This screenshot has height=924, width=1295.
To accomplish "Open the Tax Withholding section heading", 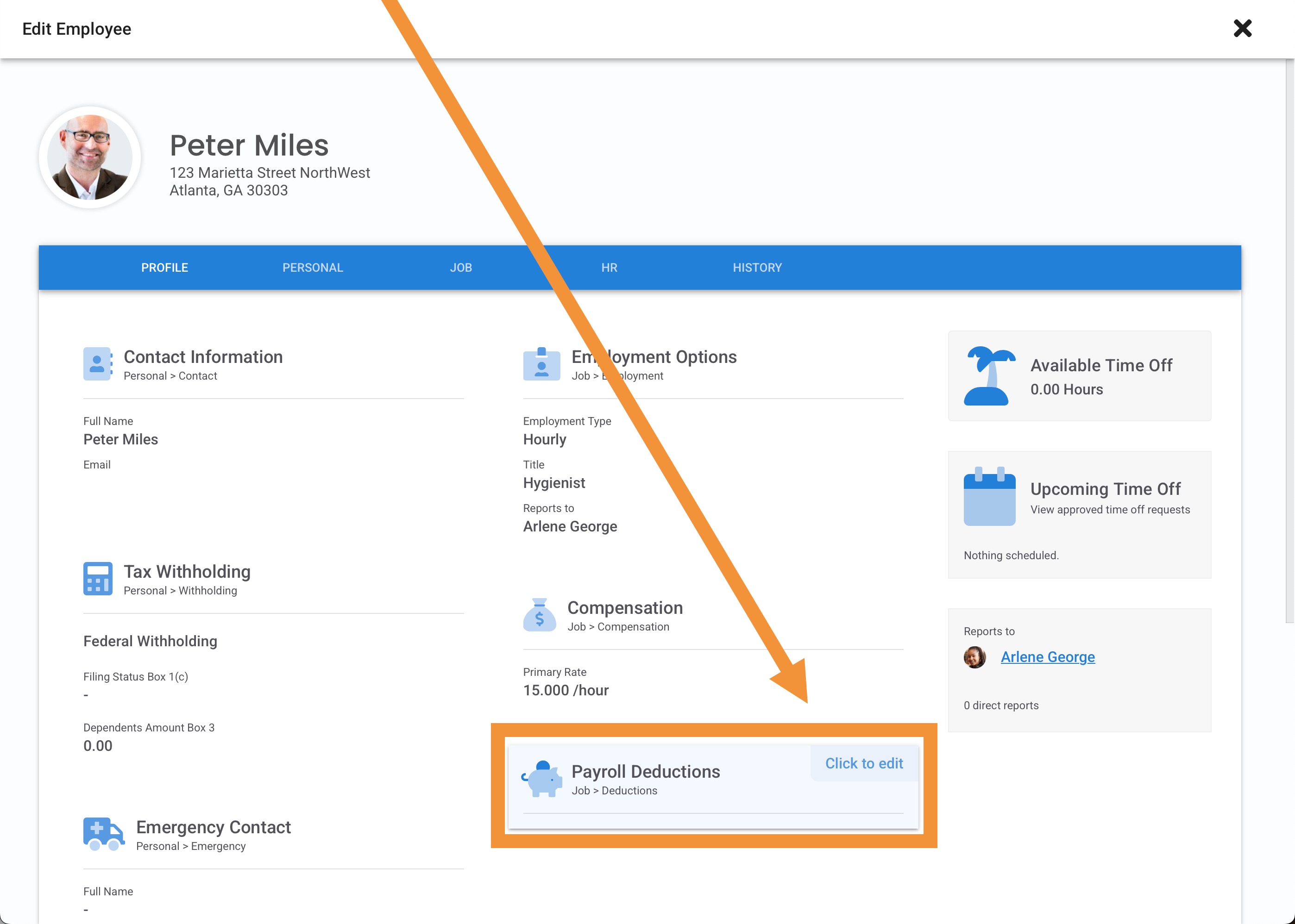I will click(x=187, y=571).
